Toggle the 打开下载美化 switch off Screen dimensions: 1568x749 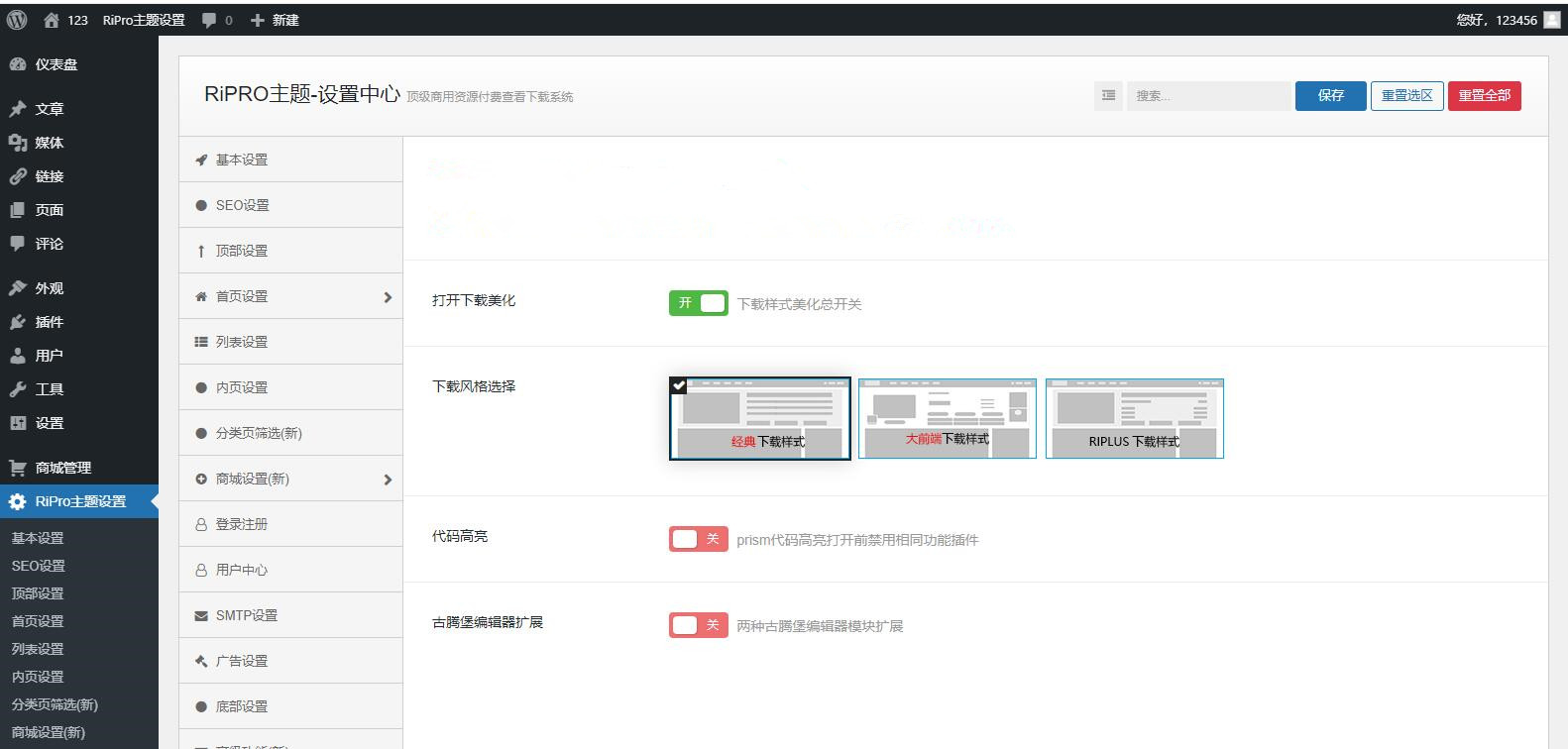point(699,303)
